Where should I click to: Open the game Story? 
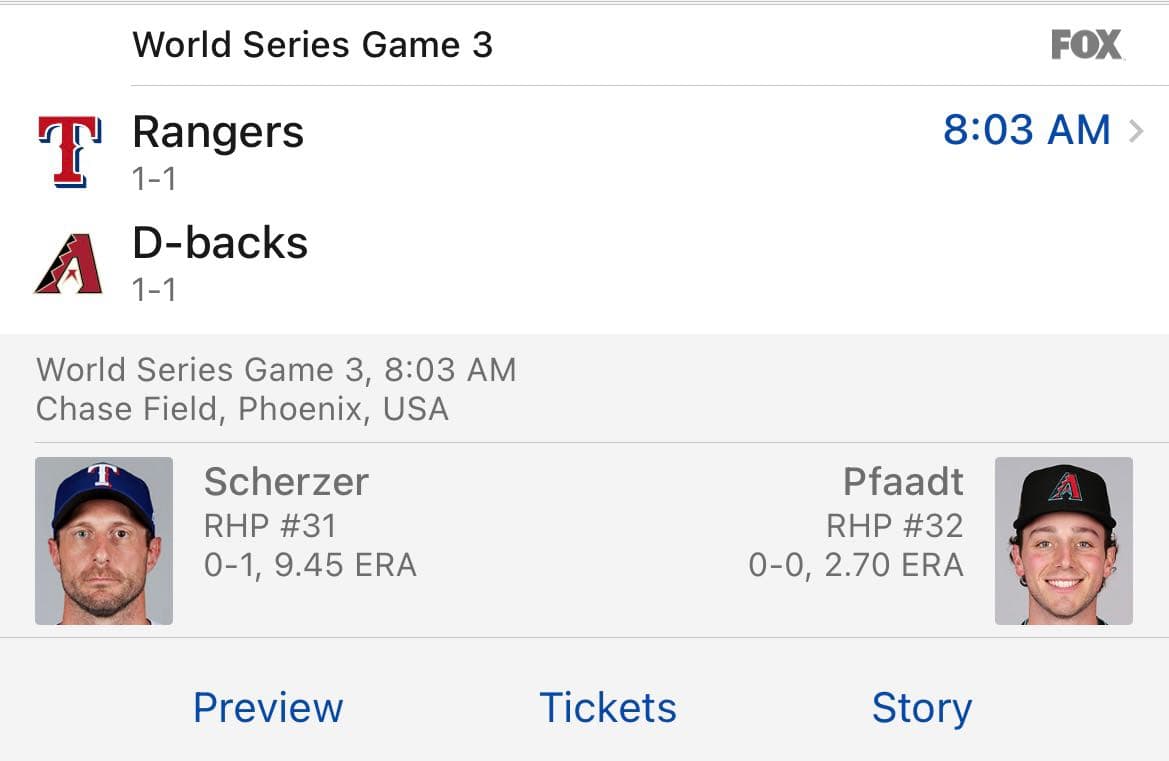[921, 708]
